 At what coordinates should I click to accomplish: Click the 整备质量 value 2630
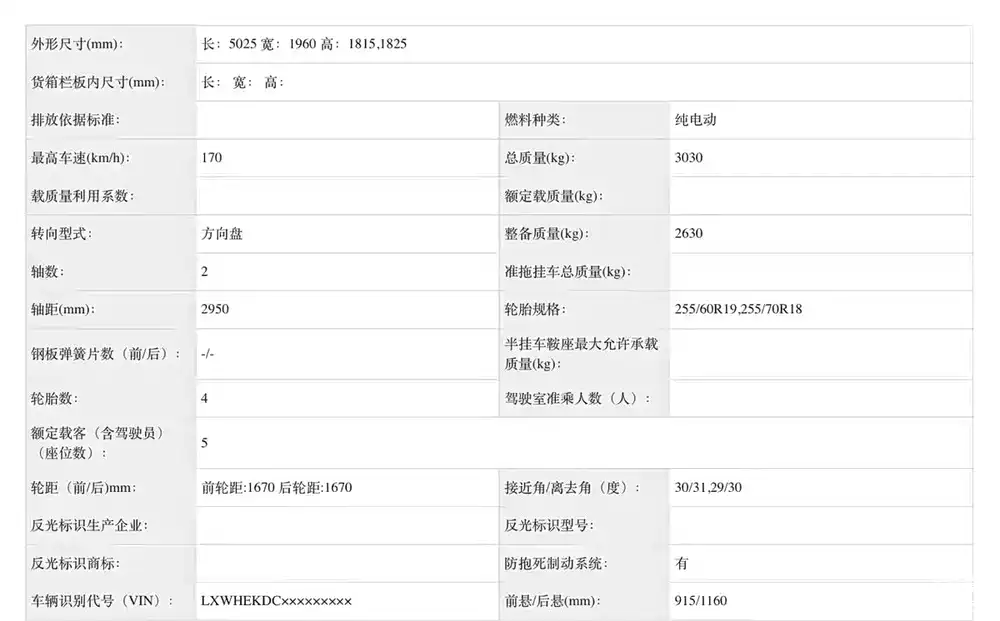click(689, 234)
